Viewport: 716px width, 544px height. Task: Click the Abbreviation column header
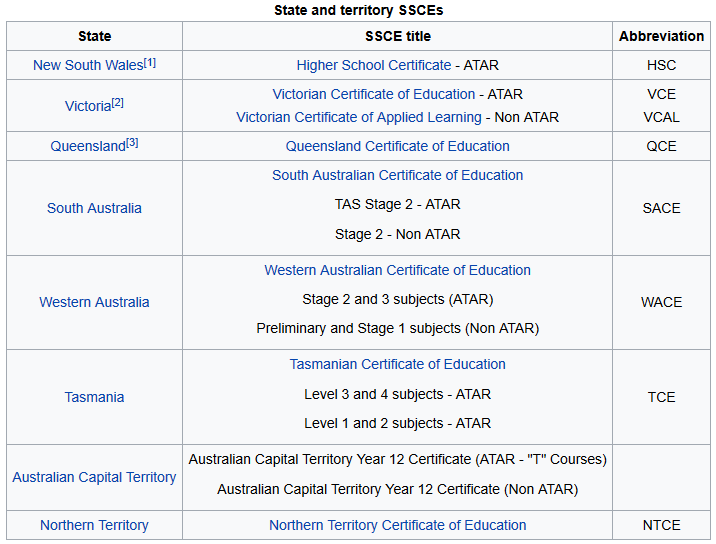pyautogui.click(x=661, y=36)
